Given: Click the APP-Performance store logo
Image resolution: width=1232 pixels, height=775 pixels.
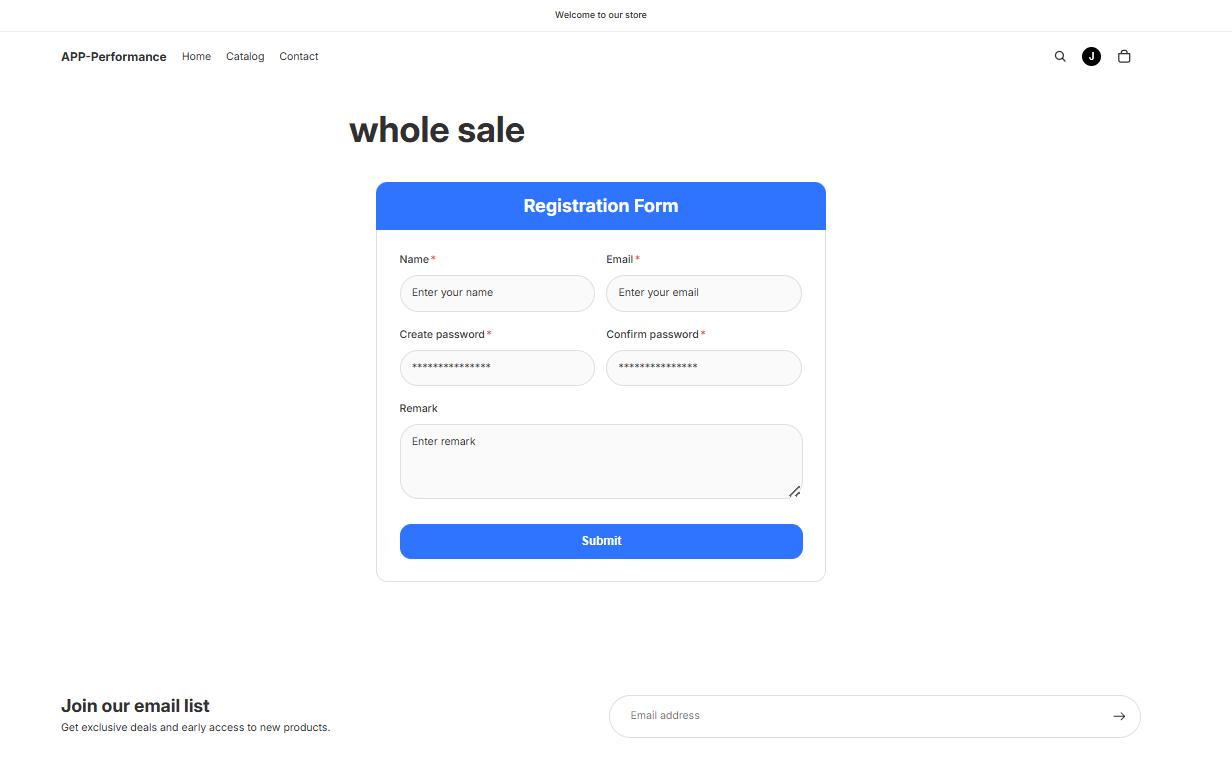Looking at the screenshot, I should coord(114,57).
